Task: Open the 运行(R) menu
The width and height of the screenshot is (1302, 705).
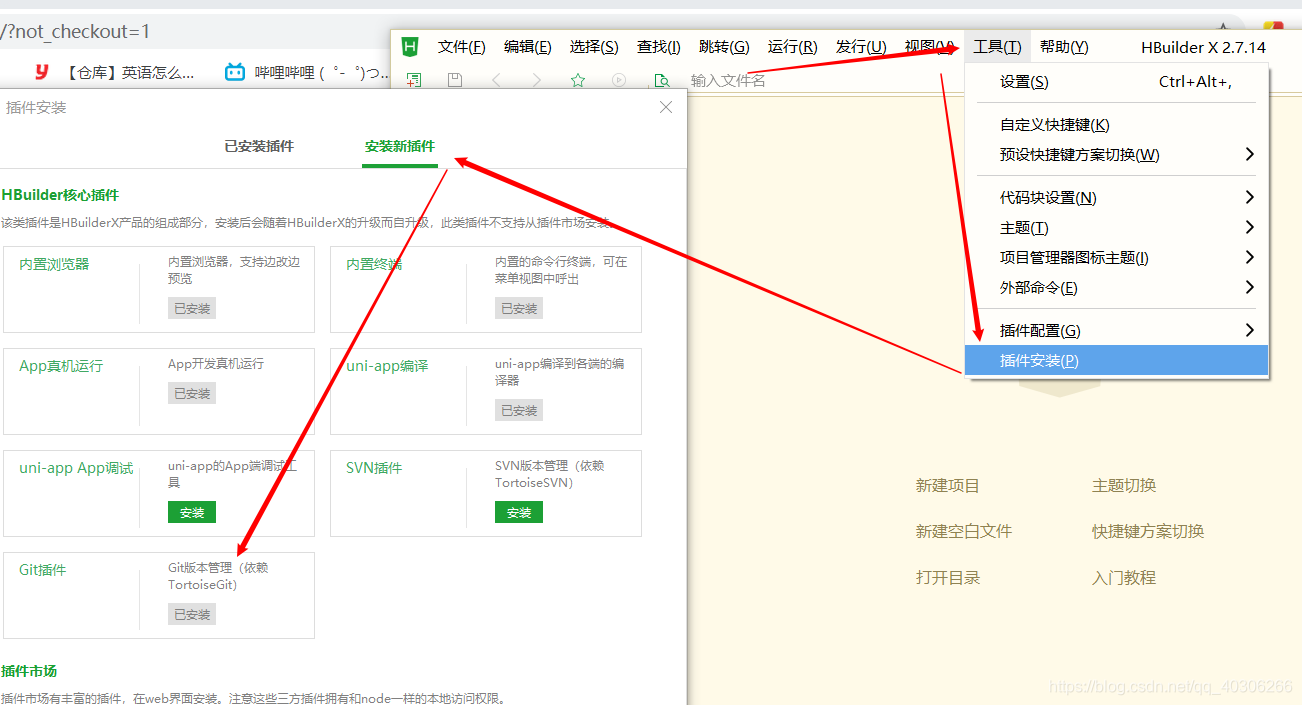Action: click(793, 47)
